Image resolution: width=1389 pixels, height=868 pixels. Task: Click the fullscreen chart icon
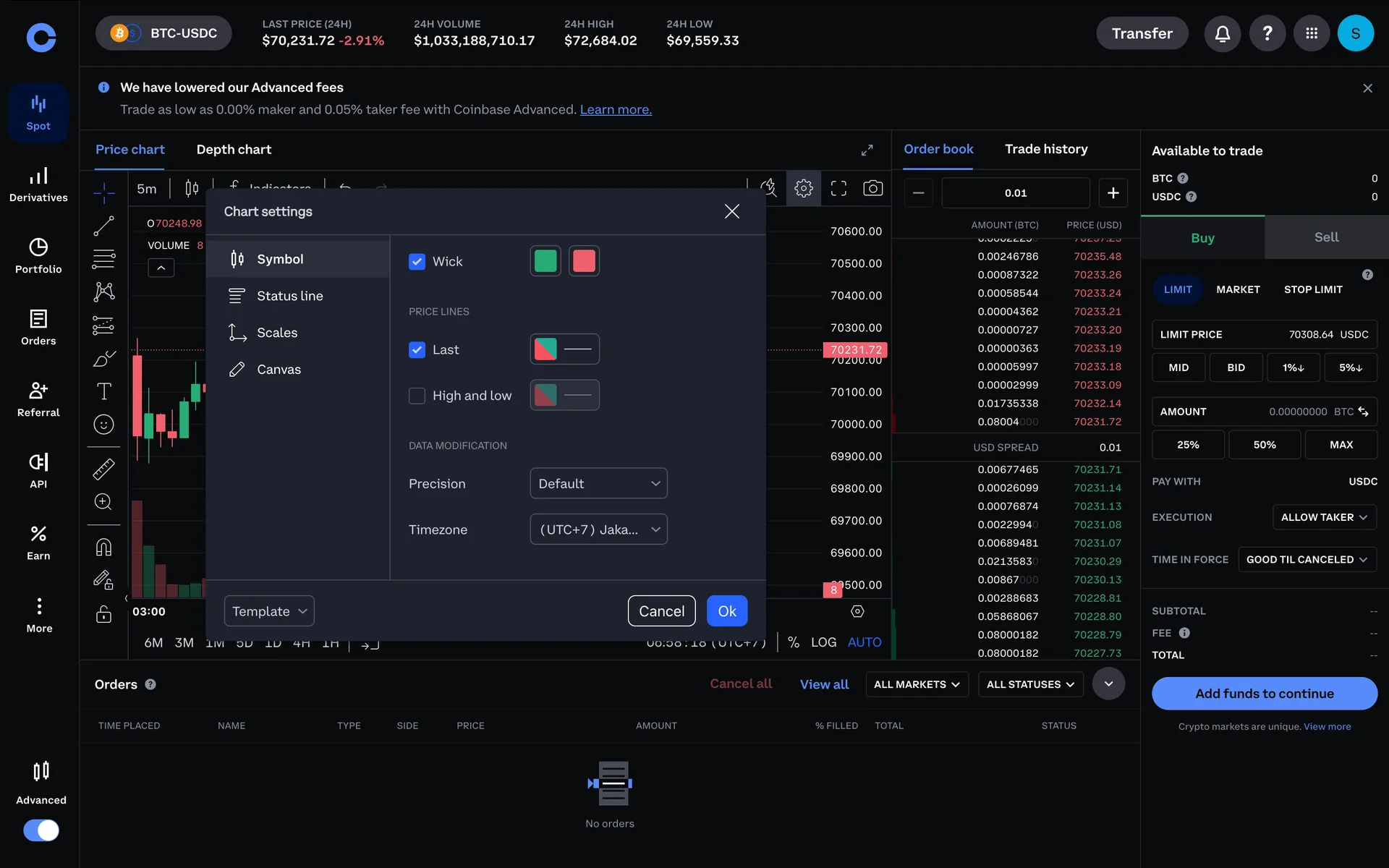[x=838, y=189]
